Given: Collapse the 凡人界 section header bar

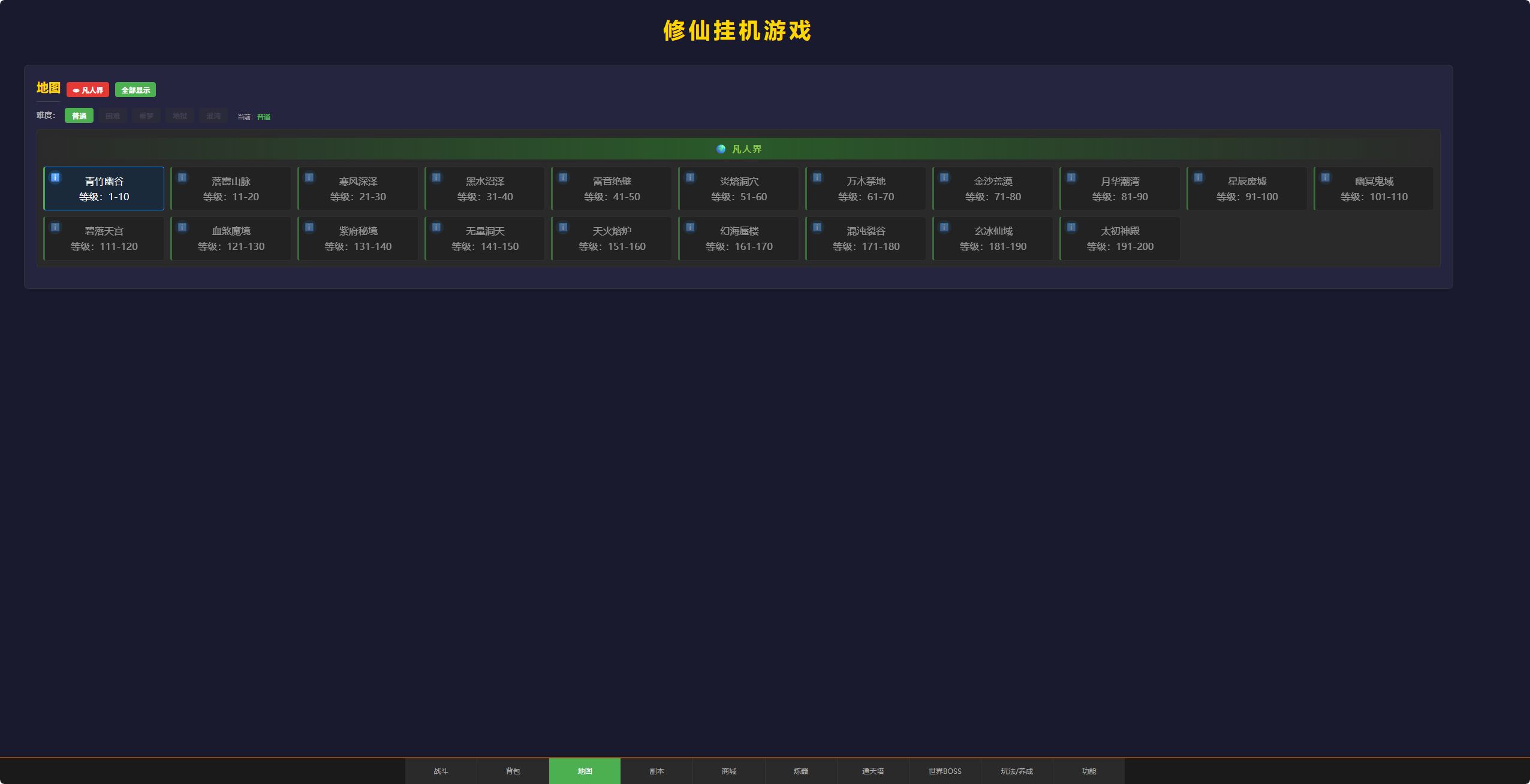Looking at the screenshot, I should click(x=739, y=149).
